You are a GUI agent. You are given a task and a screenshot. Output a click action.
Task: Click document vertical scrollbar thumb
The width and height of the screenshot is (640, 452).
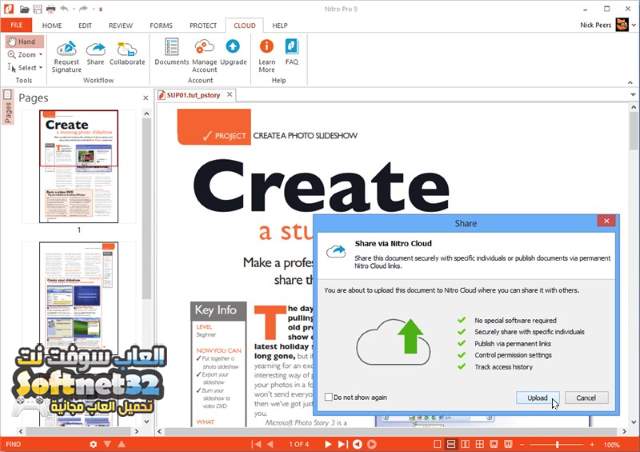(633, 131)
